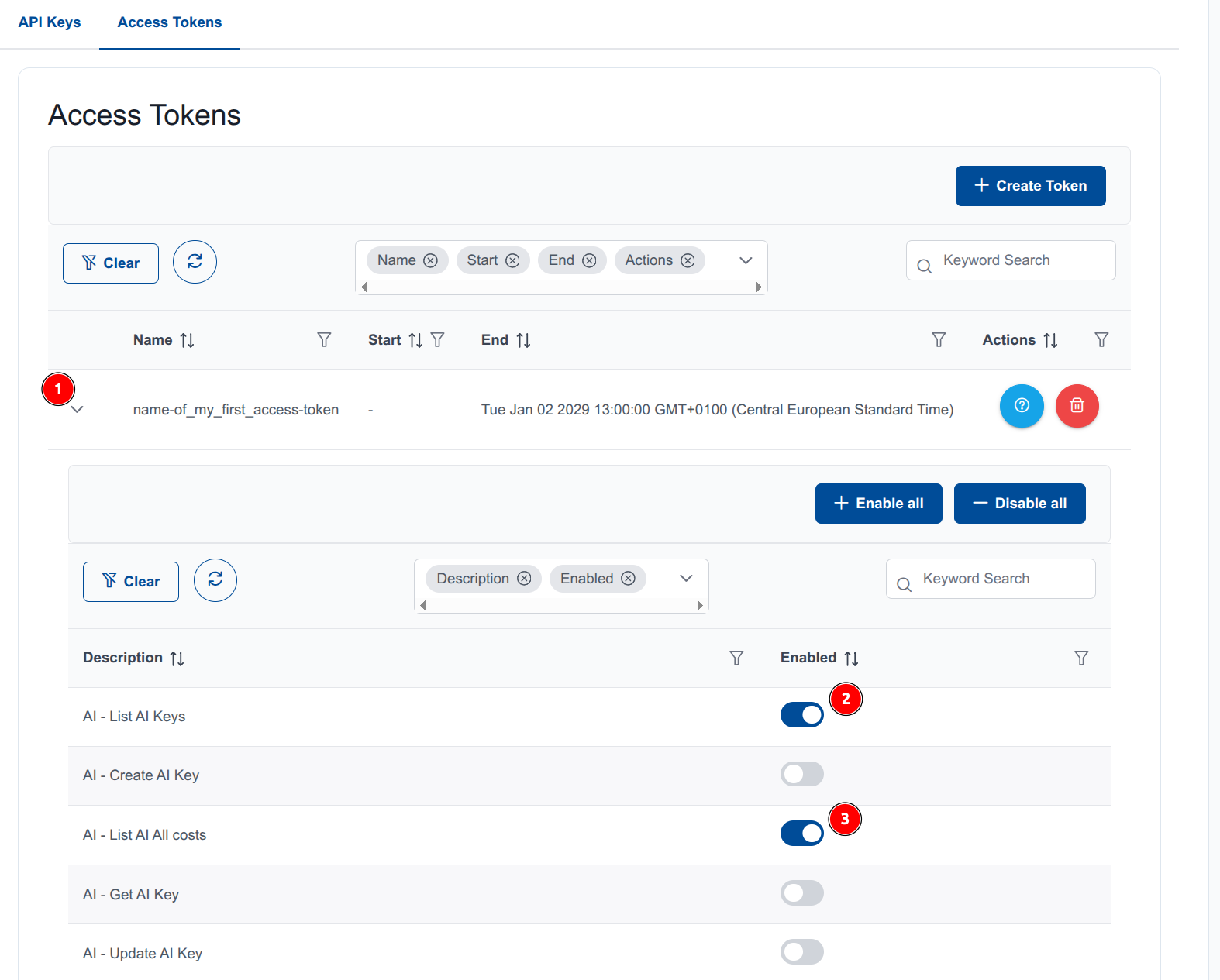
Task: Click Enable all permissions
Action: (878, 504)
